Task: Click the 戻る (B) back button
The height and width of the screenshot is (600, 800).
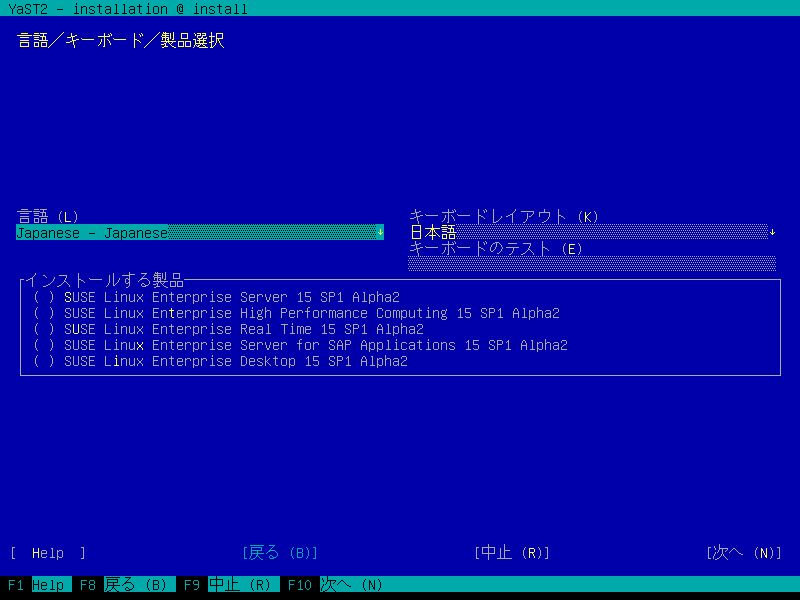Action: coord(280,553)
